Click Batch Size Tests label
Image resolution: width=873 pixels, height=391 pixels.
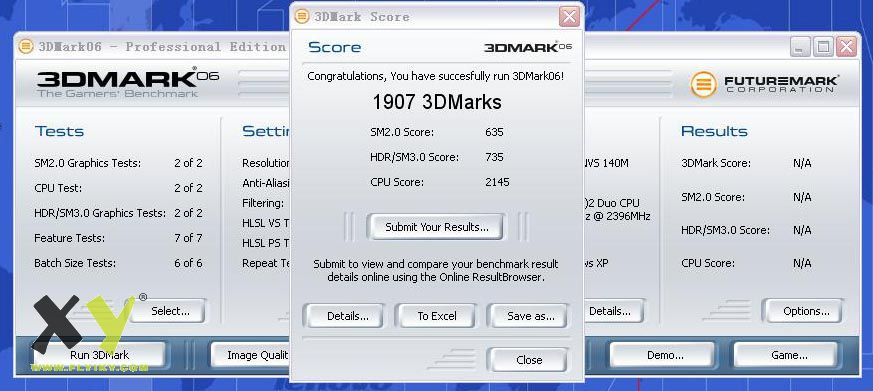click(x=75, y=263)
